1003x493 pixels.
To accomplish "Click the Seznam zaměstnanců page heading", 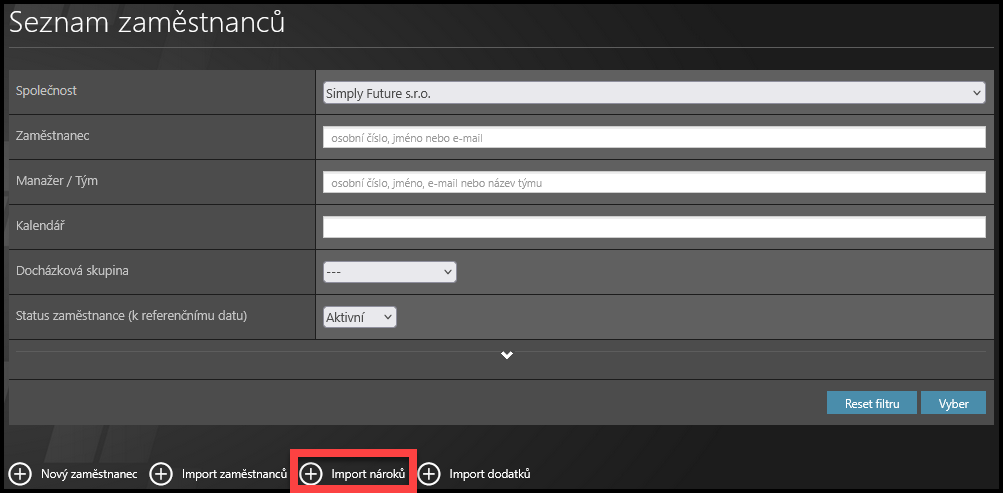I will [x=147, y=23].
